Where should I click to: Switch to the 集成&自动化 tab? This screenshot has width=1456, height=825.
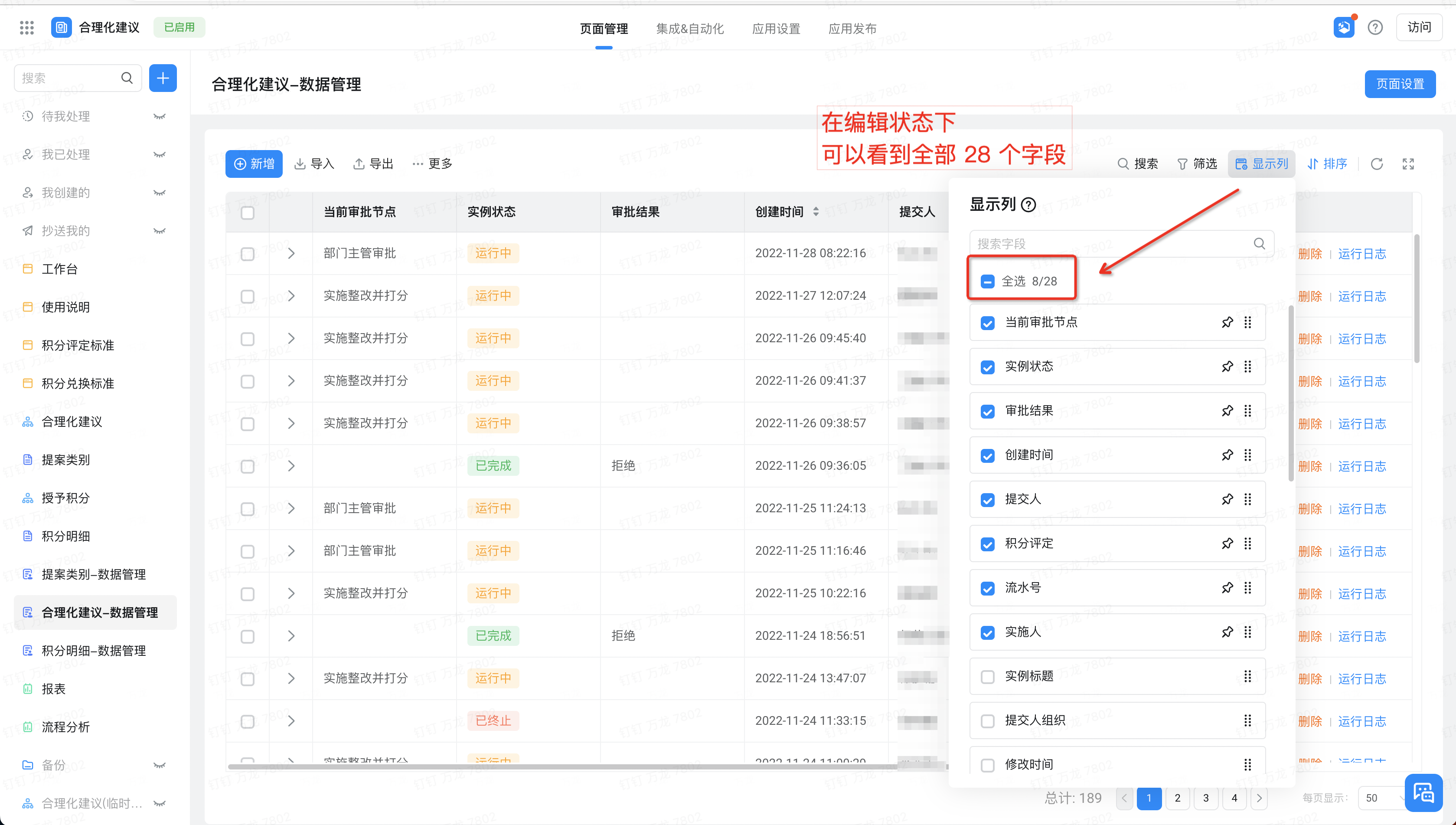(x=690, y=28)
